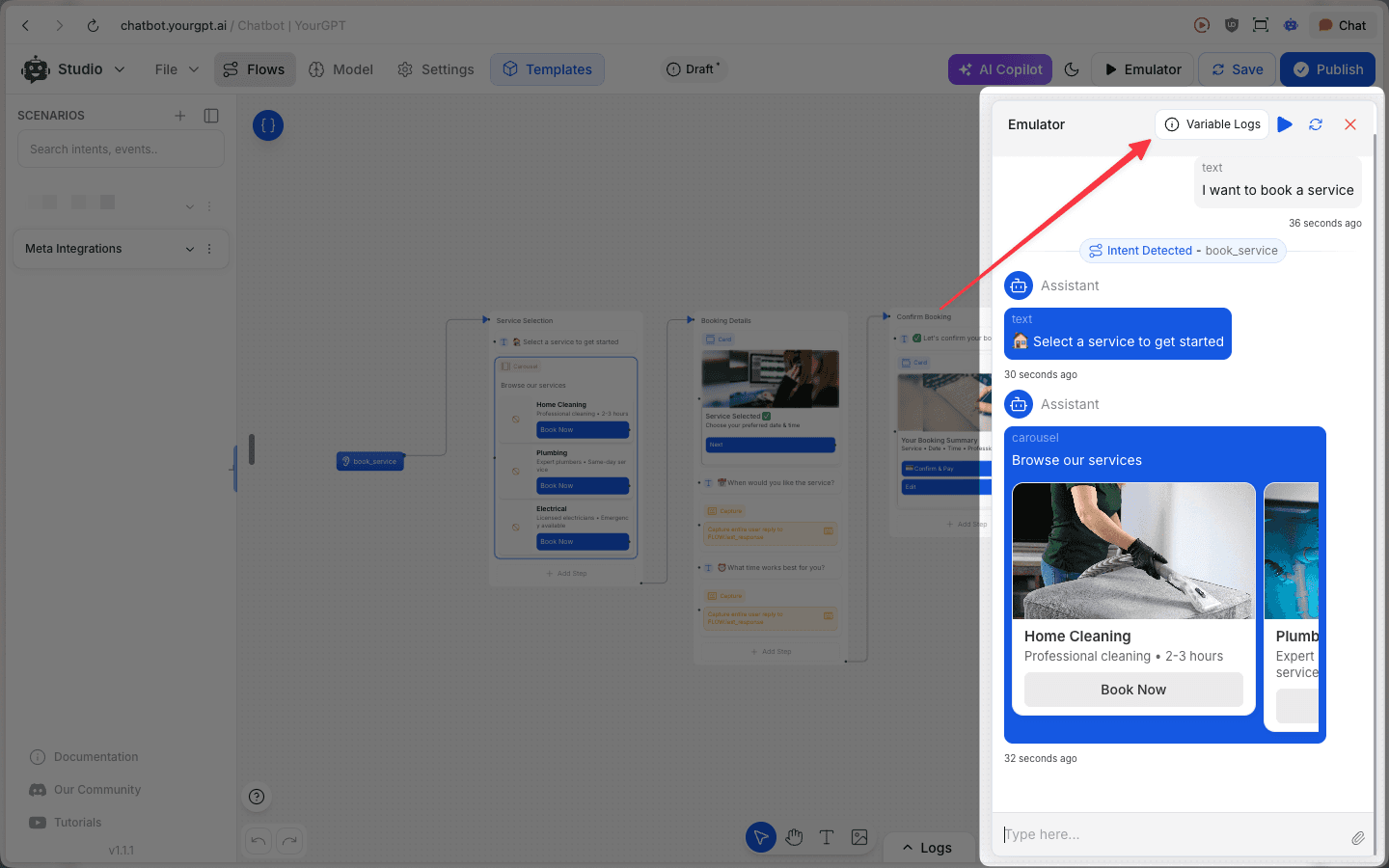Viewport: 1389px width, 868px height.
Task: Click the play icon in Emulator header
Action: [x=1285, y=124]
